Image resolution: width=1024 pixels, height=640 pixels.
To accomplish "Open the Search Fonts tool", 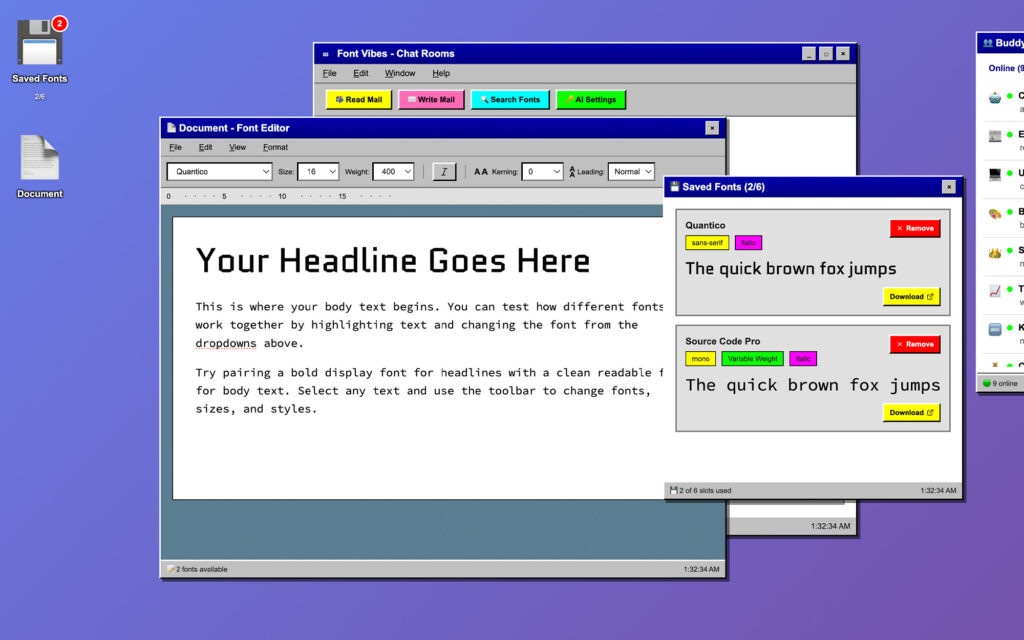I will pyautogui.click(x=510, y=100).
